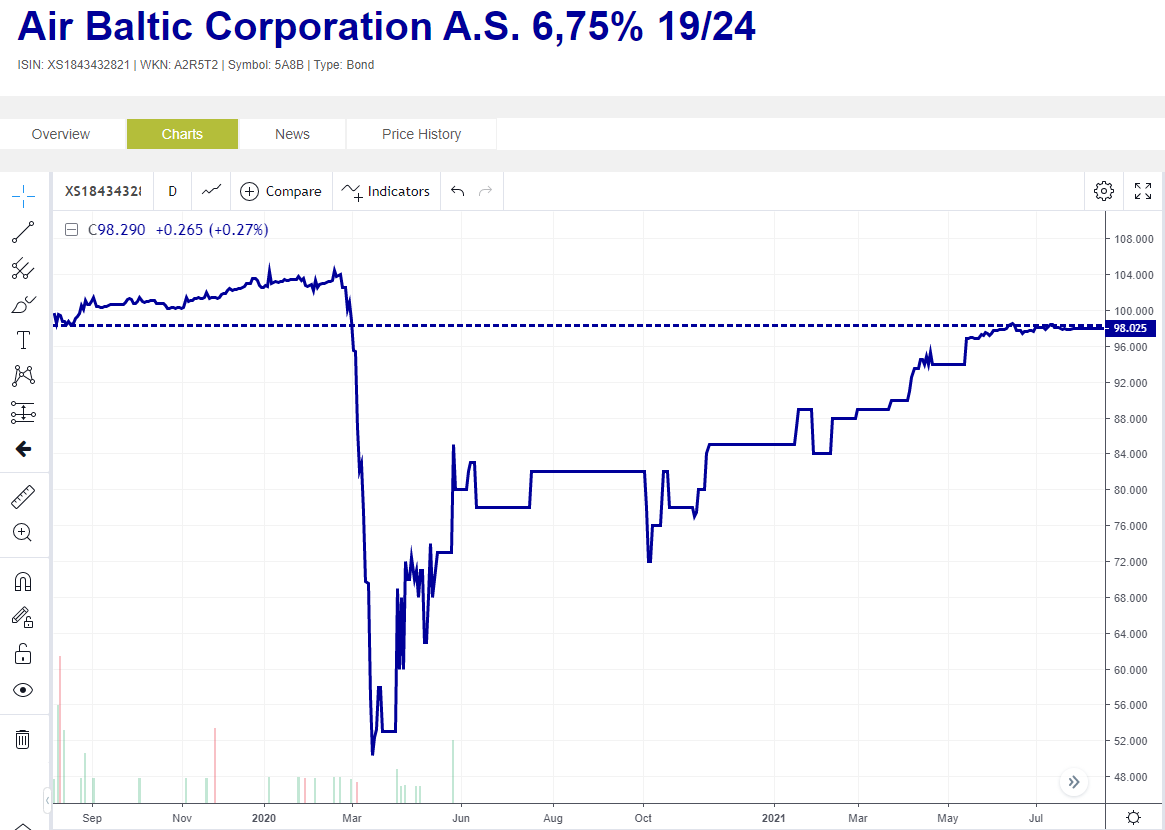Pick the brush drawing tool
The height and width of the screenshot is (830, 1165).
23,304
